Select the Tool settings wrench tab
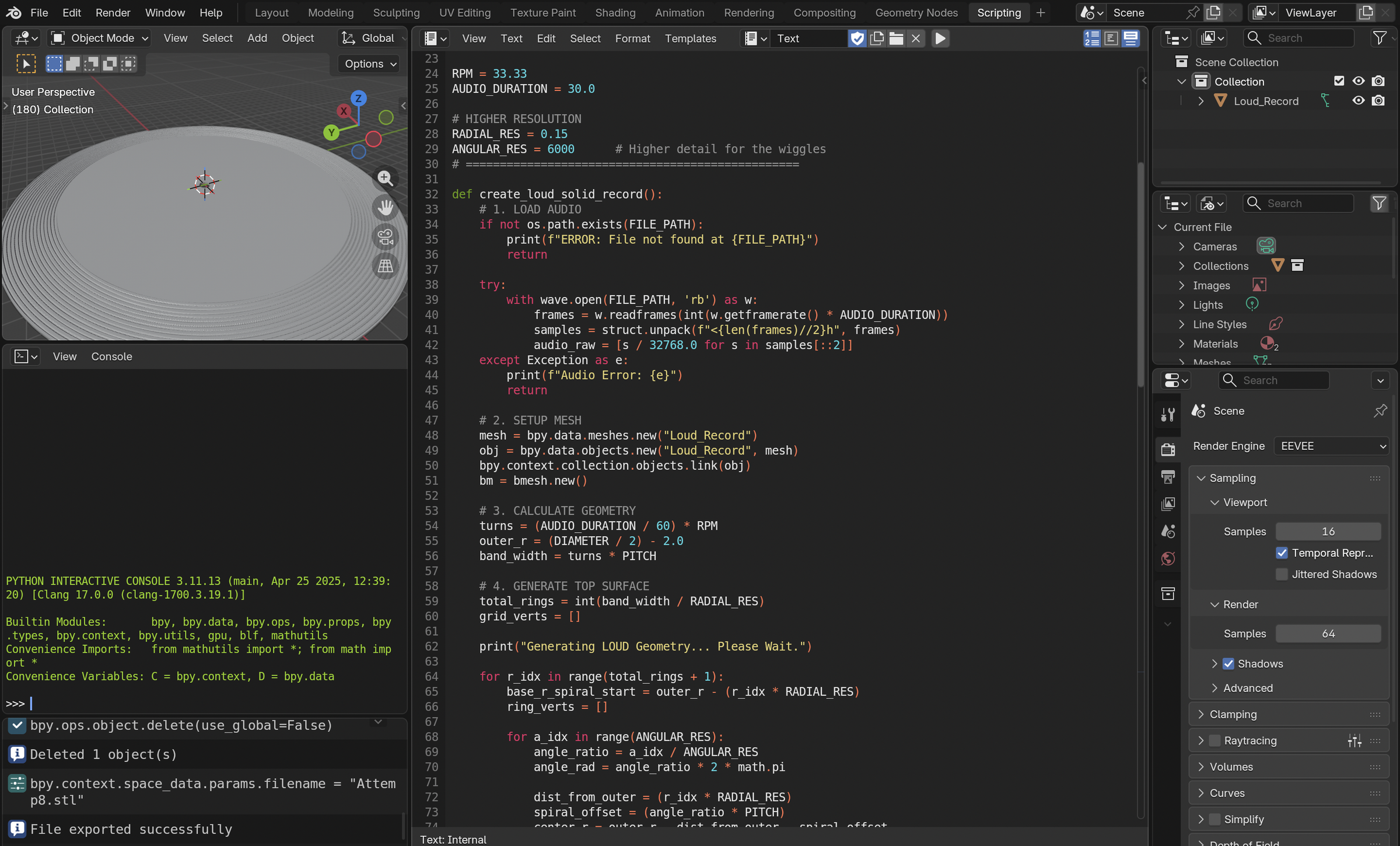Viewport: 1400px width, 846px height. point(1168,414)
